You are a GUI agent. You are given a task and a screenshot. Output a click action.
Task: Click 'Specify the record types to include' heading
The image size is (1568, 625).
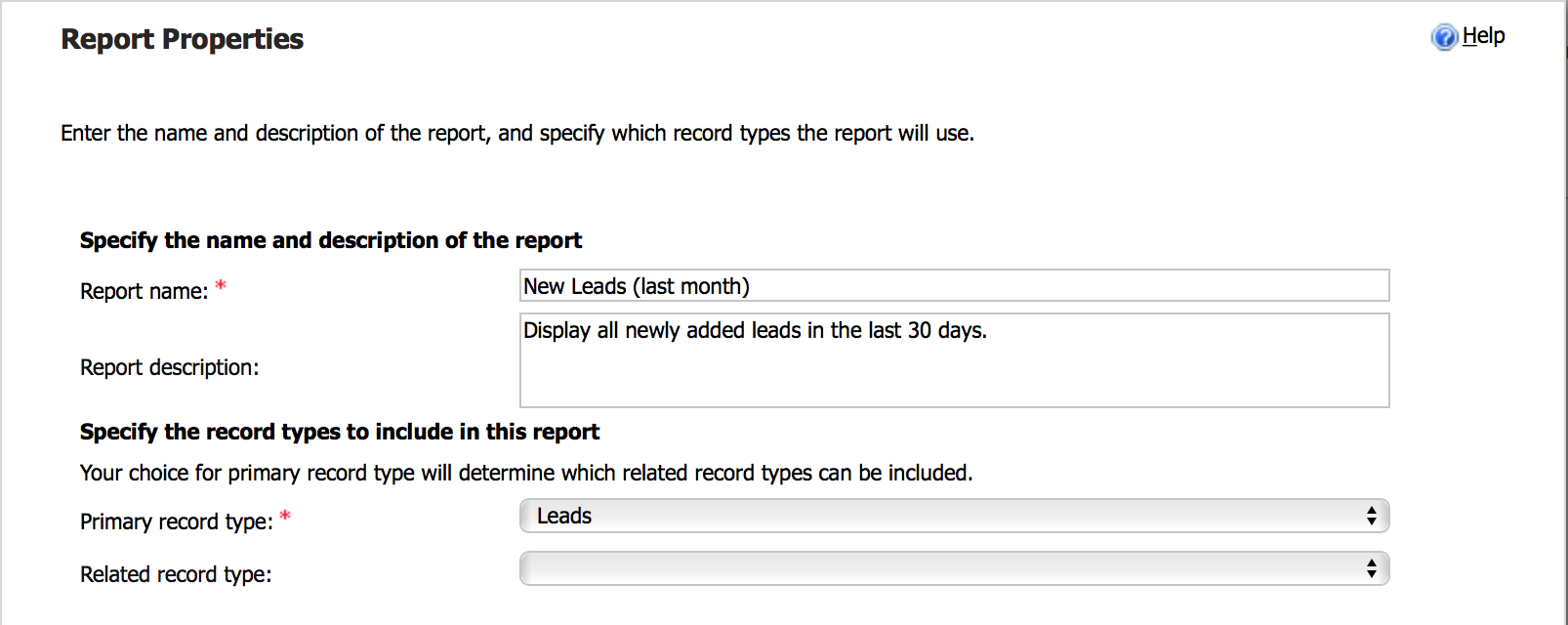[x=340, y=432]
